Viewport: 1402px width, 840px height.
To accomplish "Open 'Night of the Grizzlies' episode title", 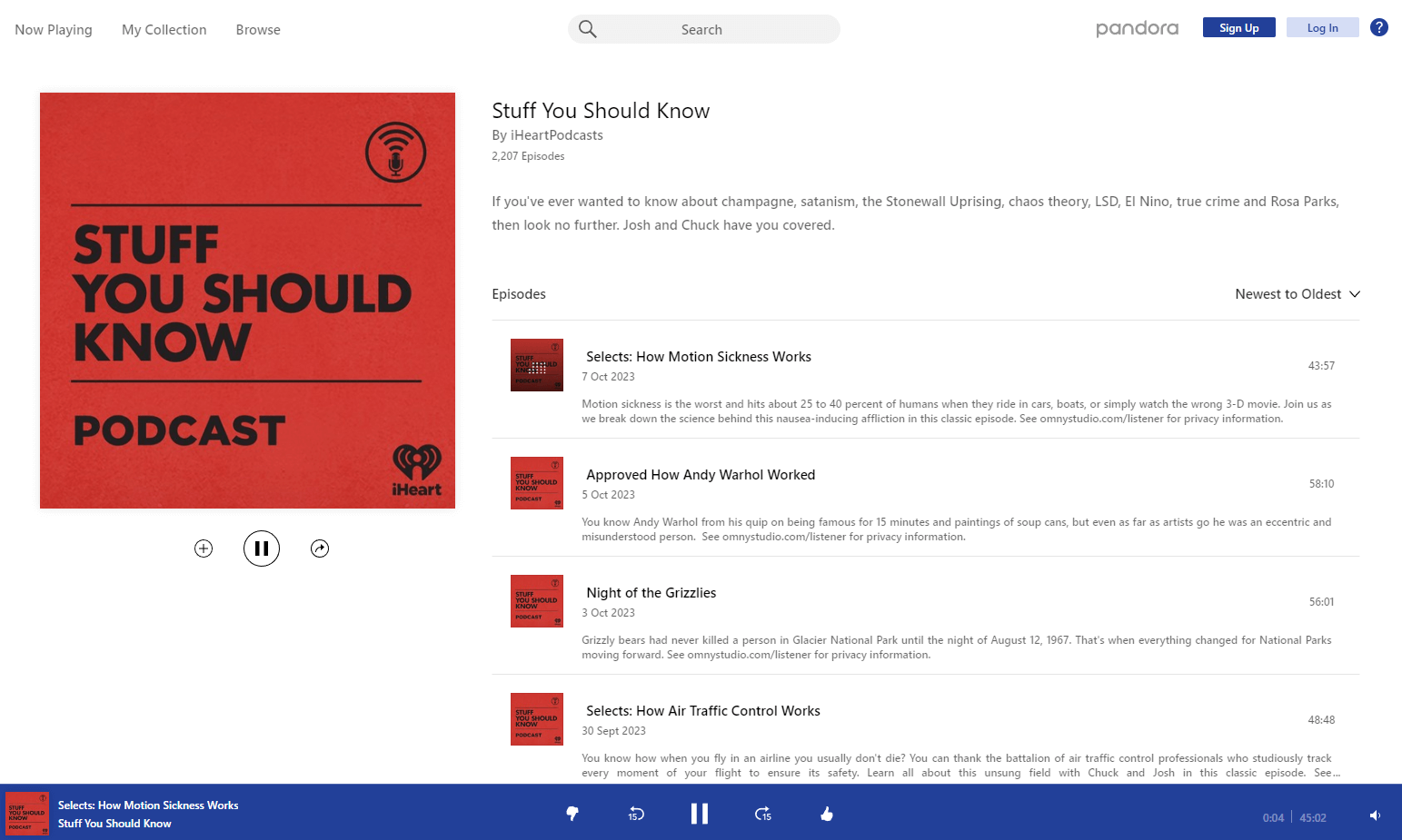I will click(651, 593).
